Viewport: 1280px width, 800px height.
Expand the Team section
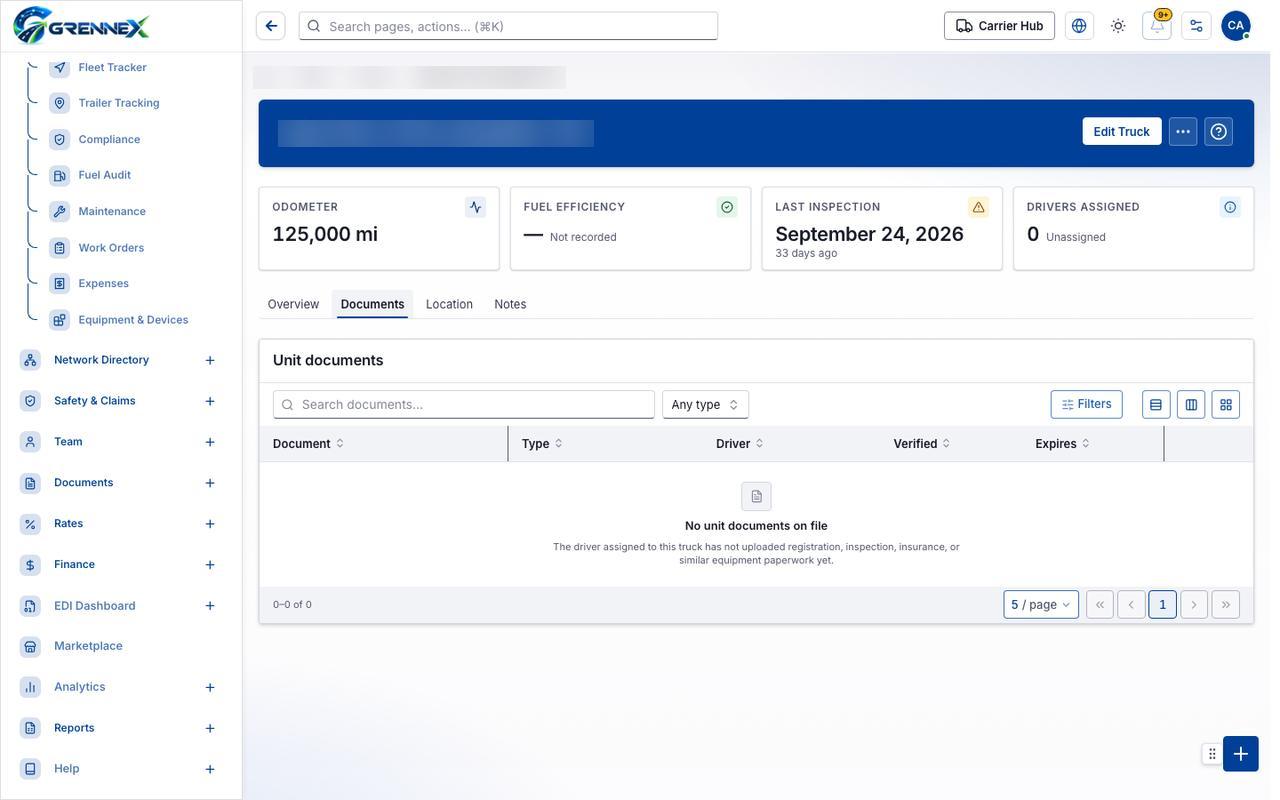[x=210, y=442]
